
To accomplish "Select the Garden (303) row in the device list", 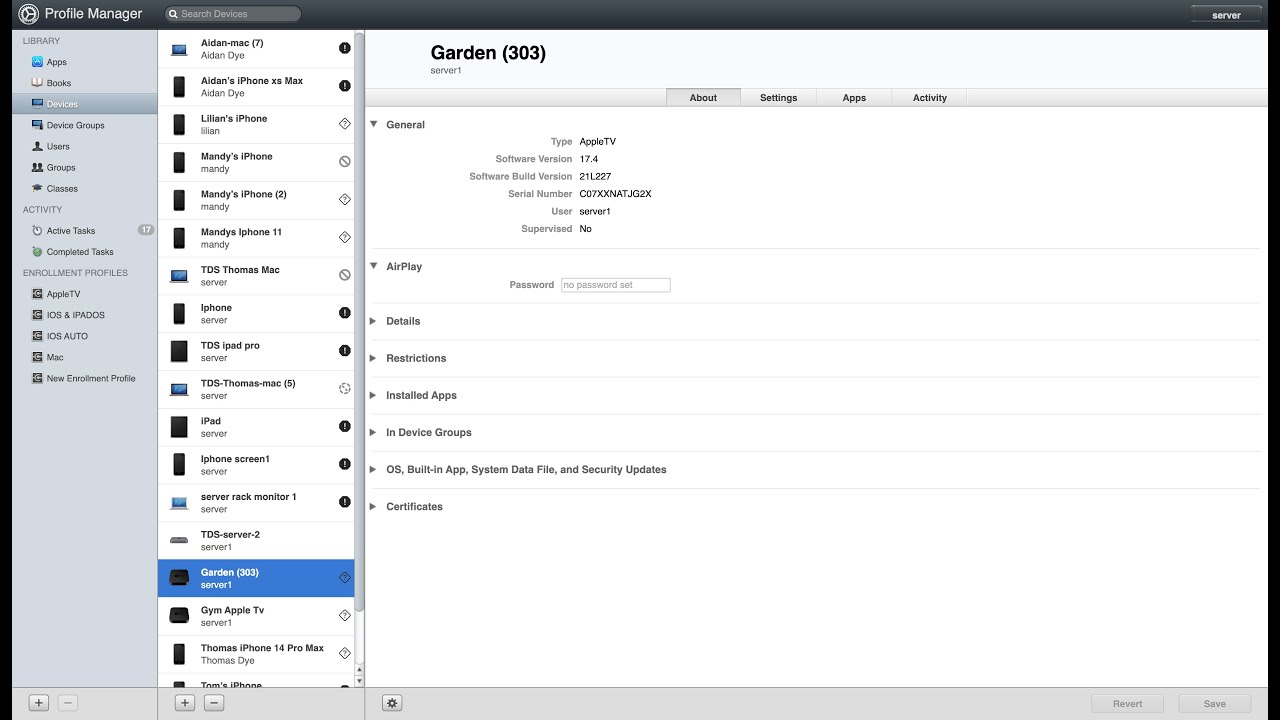I will point(256,578).
